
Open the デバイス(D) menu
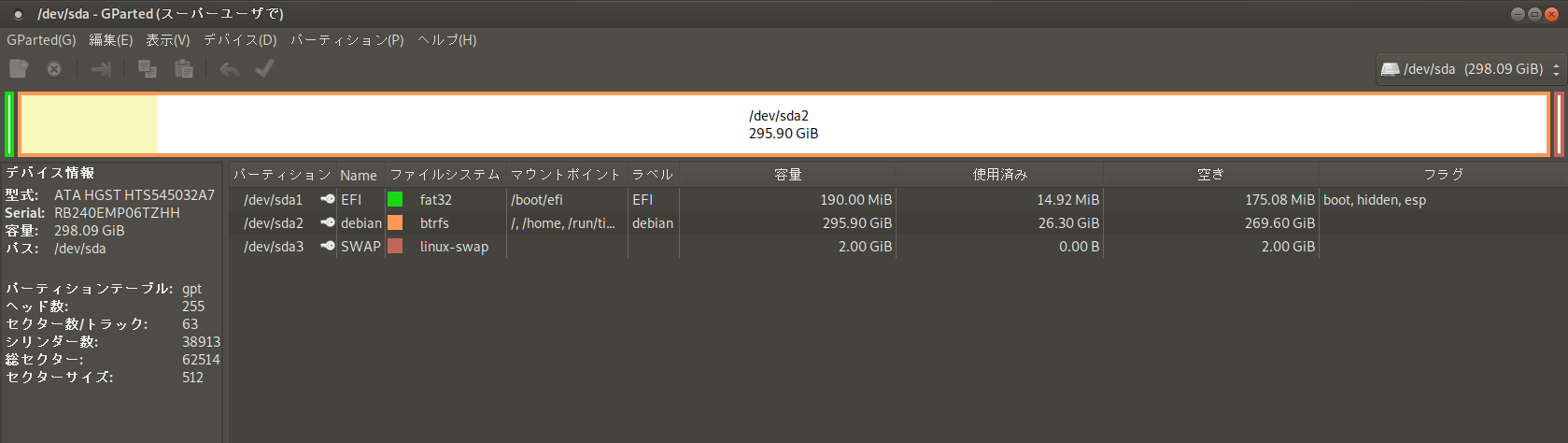point(240,40)
